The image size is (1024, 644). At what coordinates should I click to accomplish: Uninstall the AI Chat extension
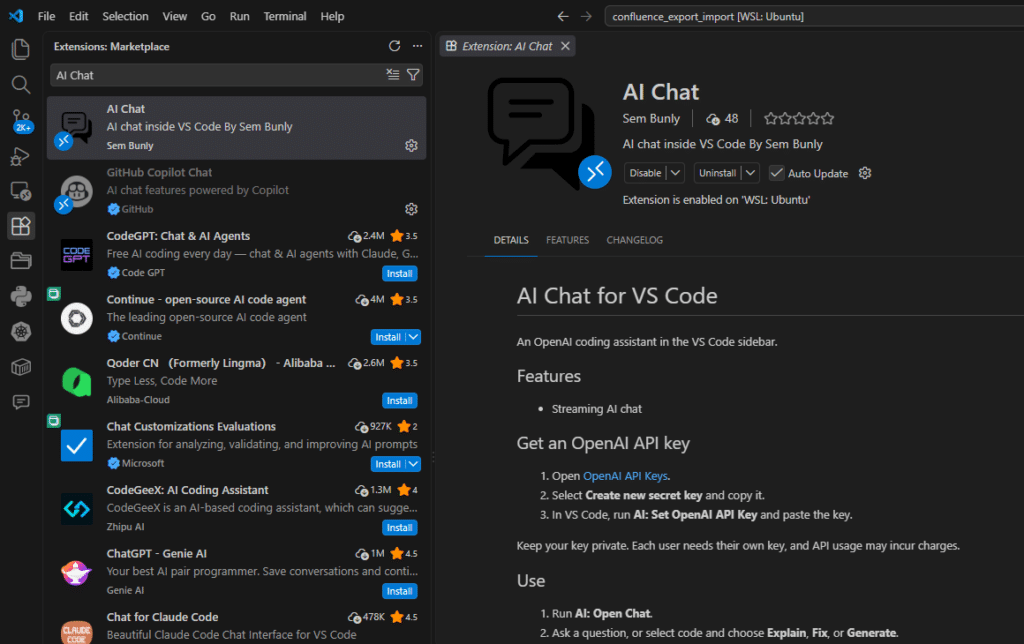coord(717,173)
